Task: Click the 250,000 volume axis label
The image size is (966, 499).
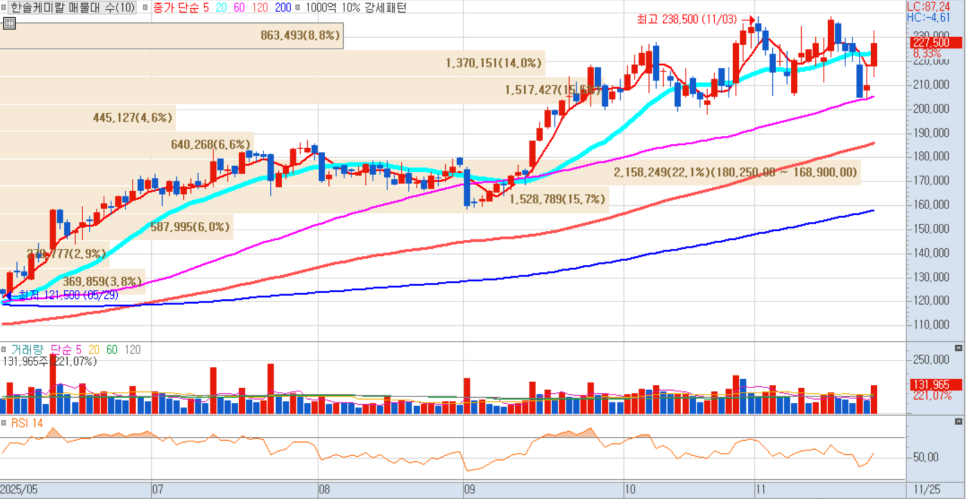Action: click(931, 360)
